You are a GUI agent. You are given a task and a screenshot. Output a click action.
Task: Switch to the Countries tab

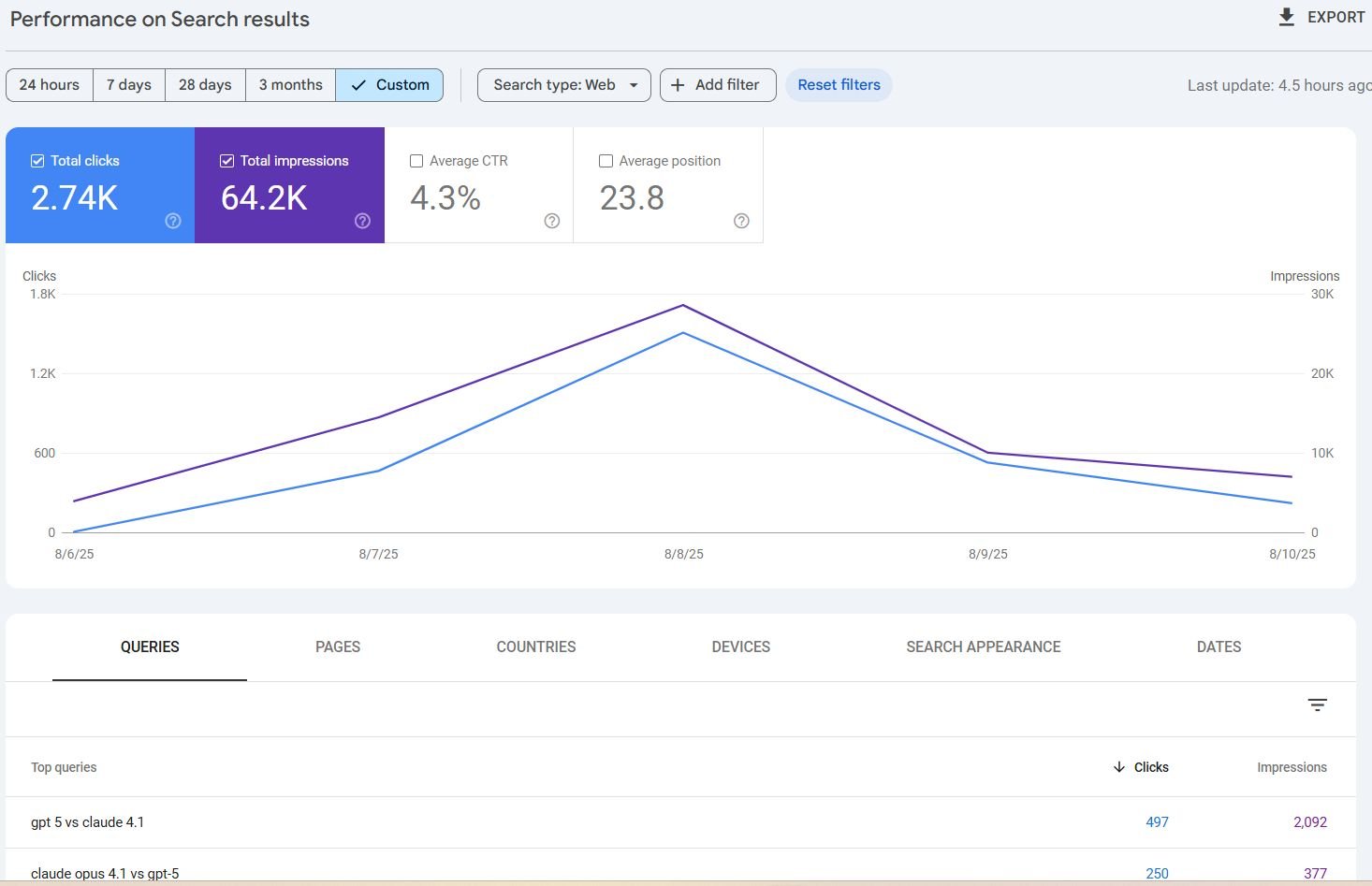[x=535, y=647]
